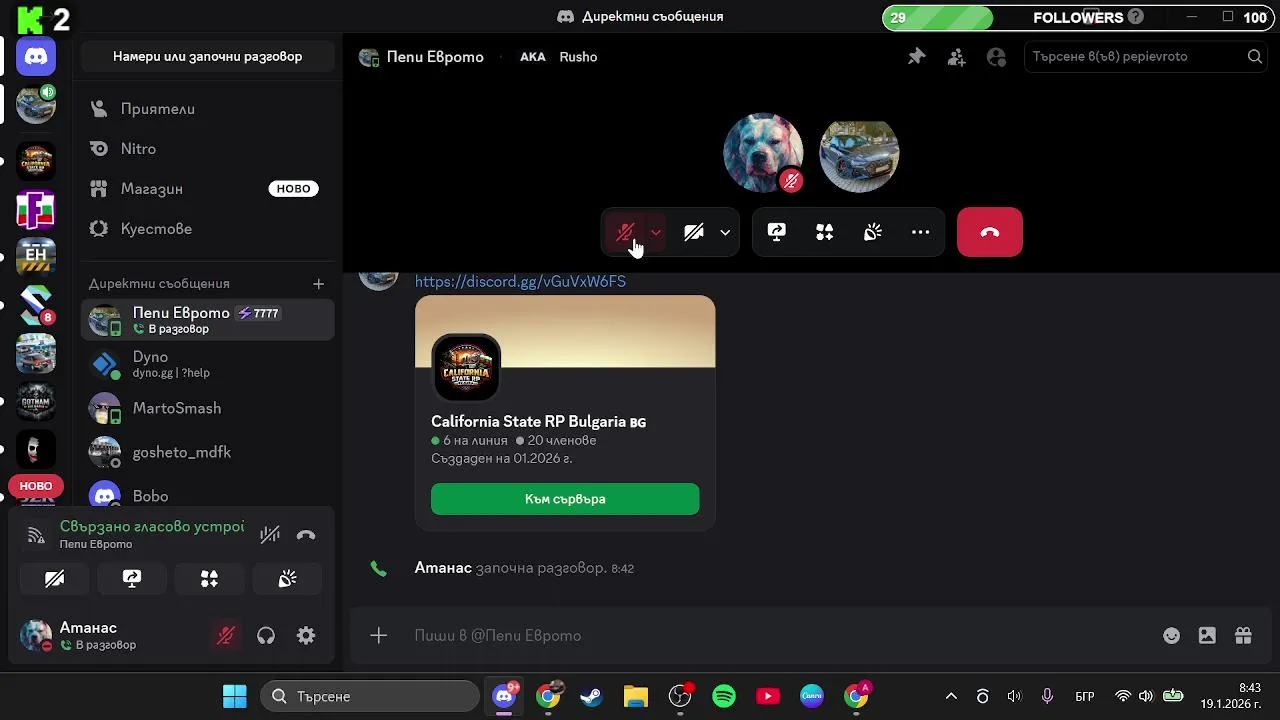Click the California State RP Bulgaria title
This screenshot has width=1280, height=720.
538,422
